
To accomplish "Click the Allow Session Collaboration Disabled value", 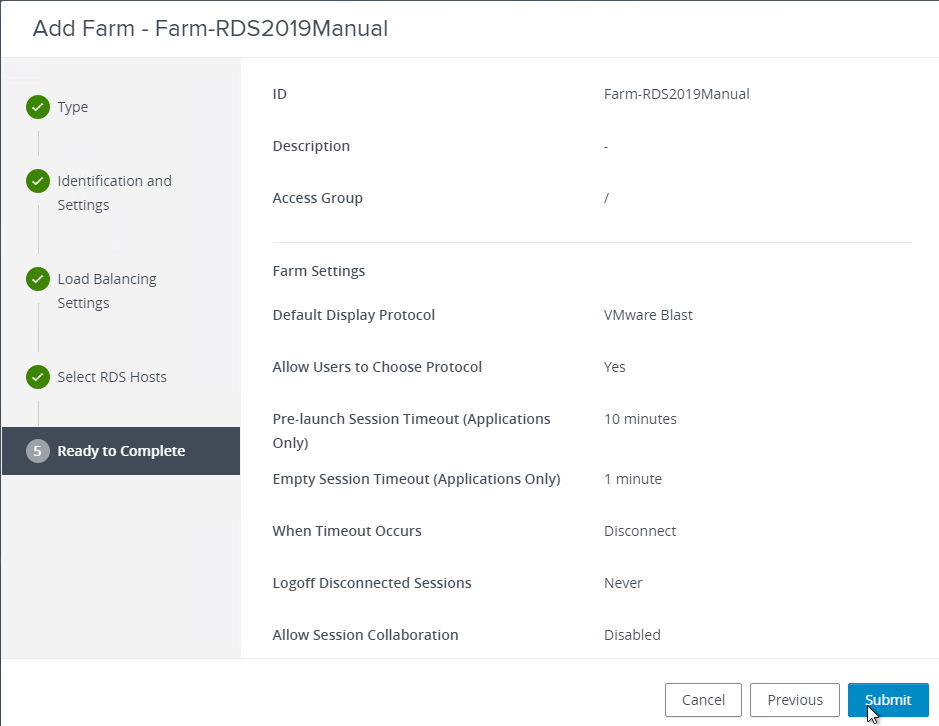I will (x=632, y=635).
